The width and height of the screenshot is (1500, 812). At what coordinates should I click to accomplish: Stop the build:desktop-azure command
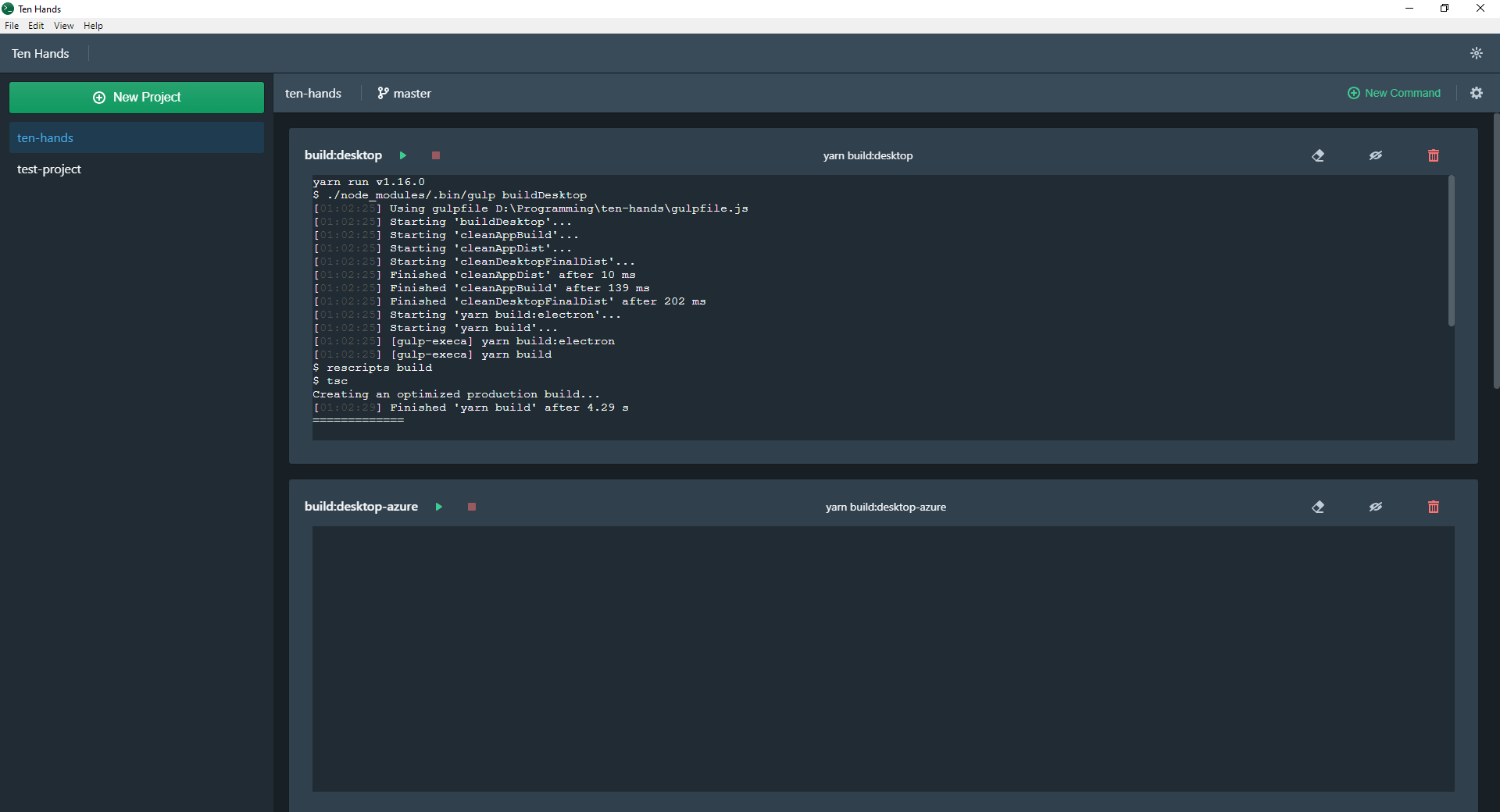pos(472,507)
